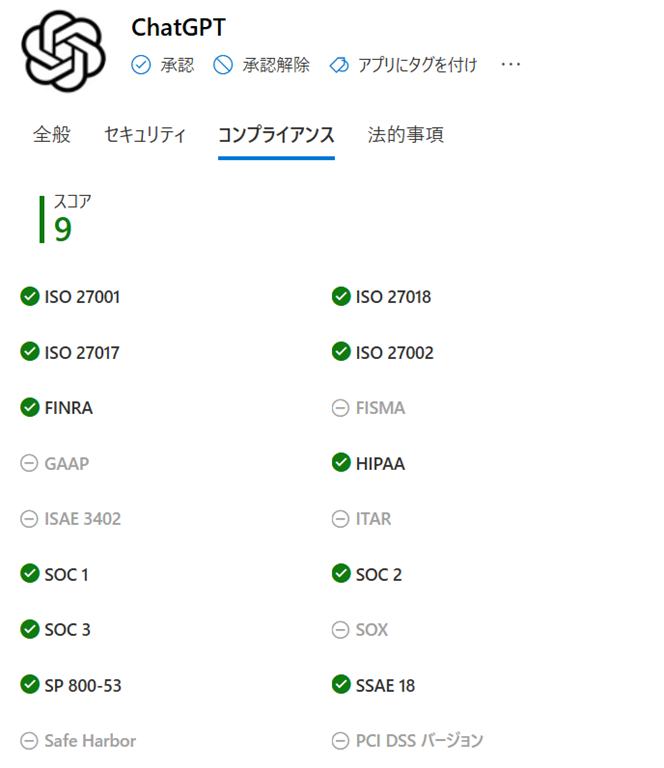The width and height of the screenshot is (664, 768).
Task: Open the セキュリティ tab
Action: (x=145, y=135)
